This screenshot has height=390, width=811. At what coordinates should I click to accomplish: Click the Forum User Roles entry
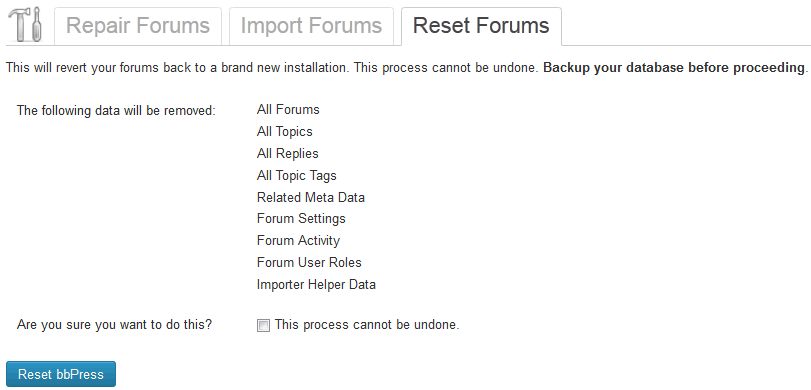tap(309, 262)
